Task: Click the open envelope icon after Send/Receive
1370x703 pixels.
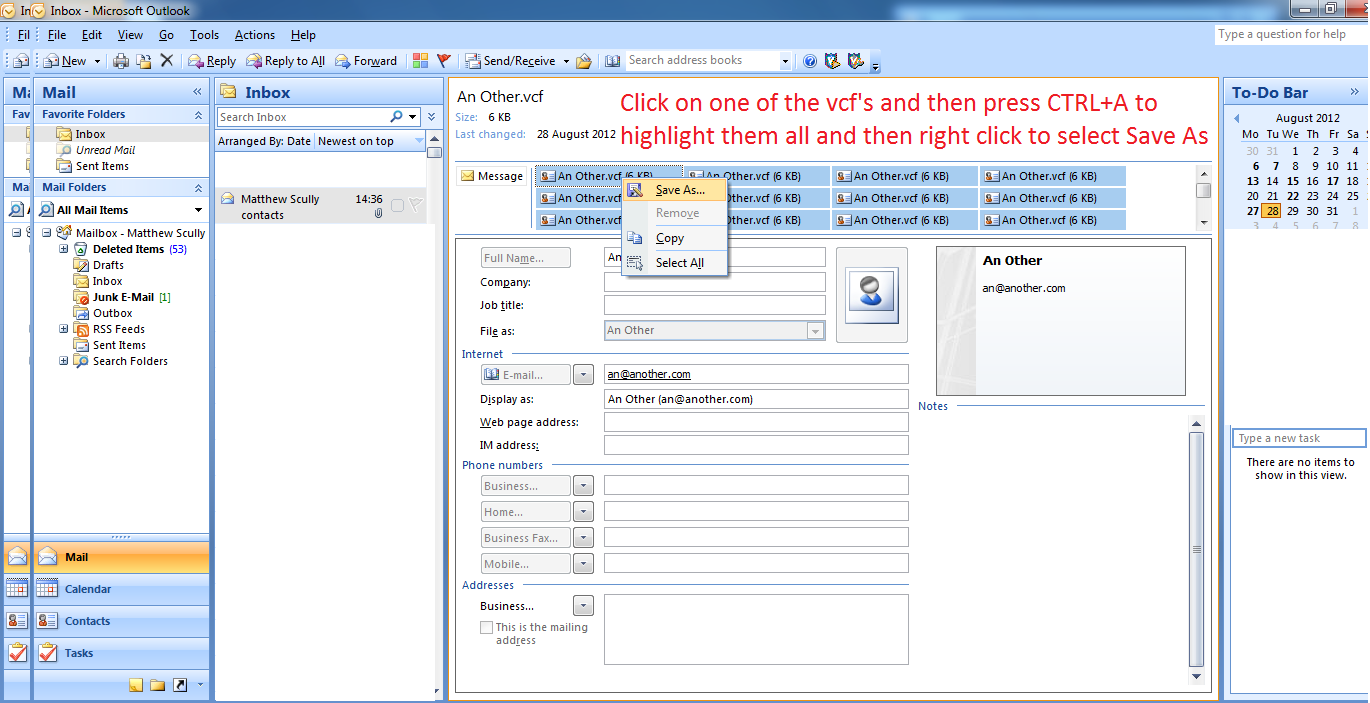Action: point(584,61)
